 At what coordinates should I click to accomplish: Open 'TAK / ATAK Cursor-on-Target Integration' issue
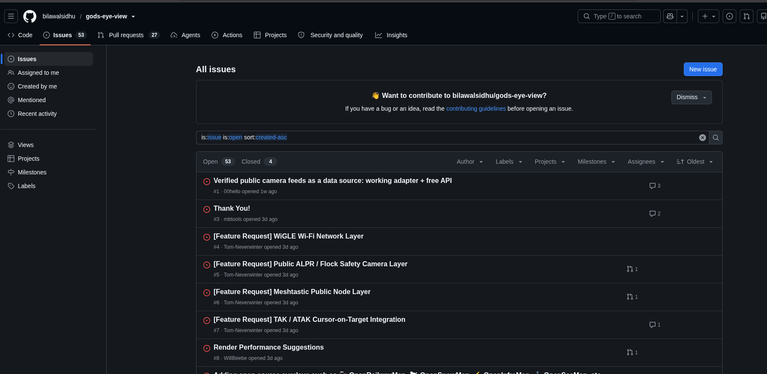(310, 320)
